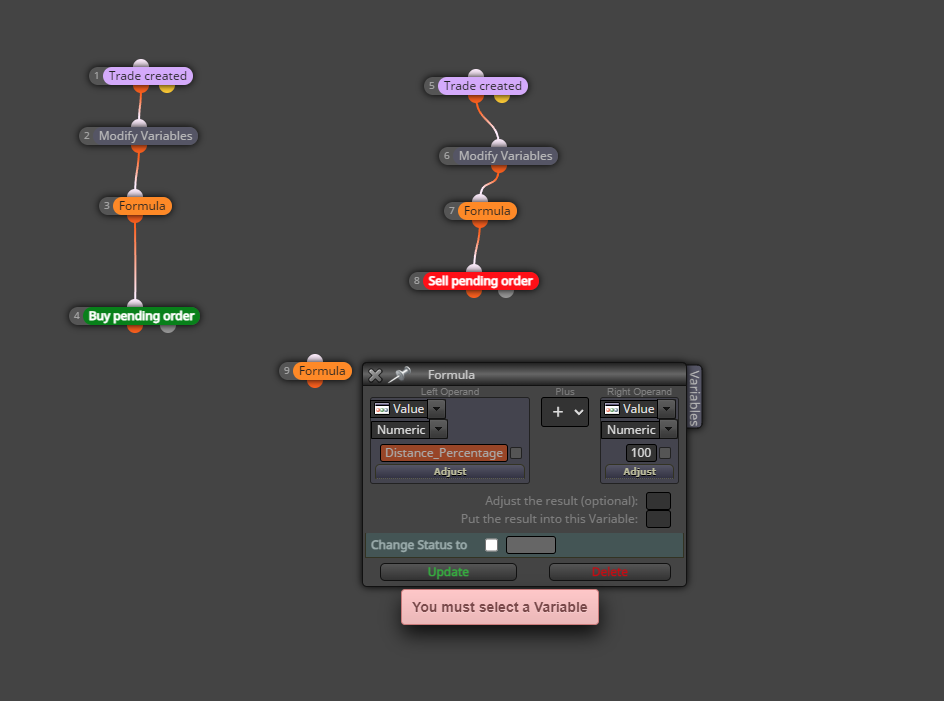
Task: Click gray output connector on Buy pending order
Action: (x=168, y=328)
